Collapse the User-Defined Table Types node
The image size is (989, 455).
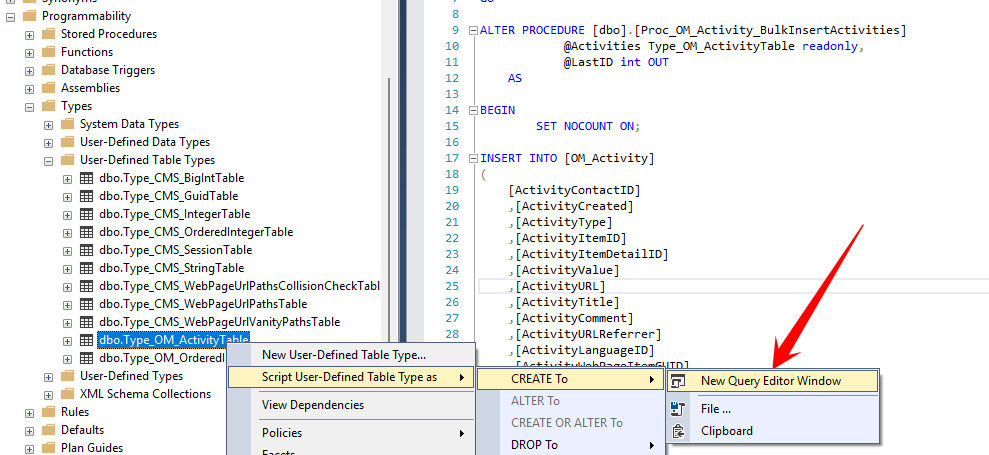[49, 160]
